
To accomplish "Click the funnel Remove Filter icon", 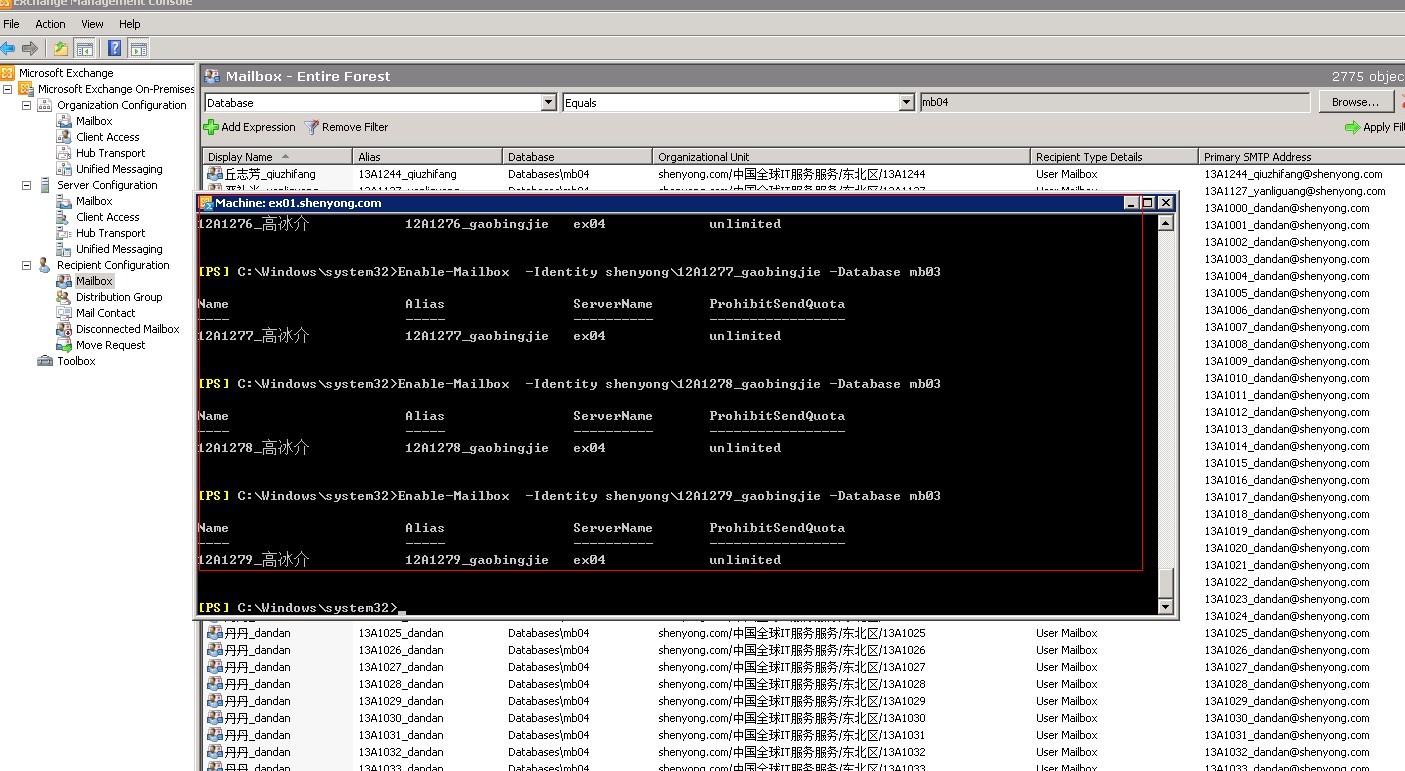I will click(x=311, y=127).
